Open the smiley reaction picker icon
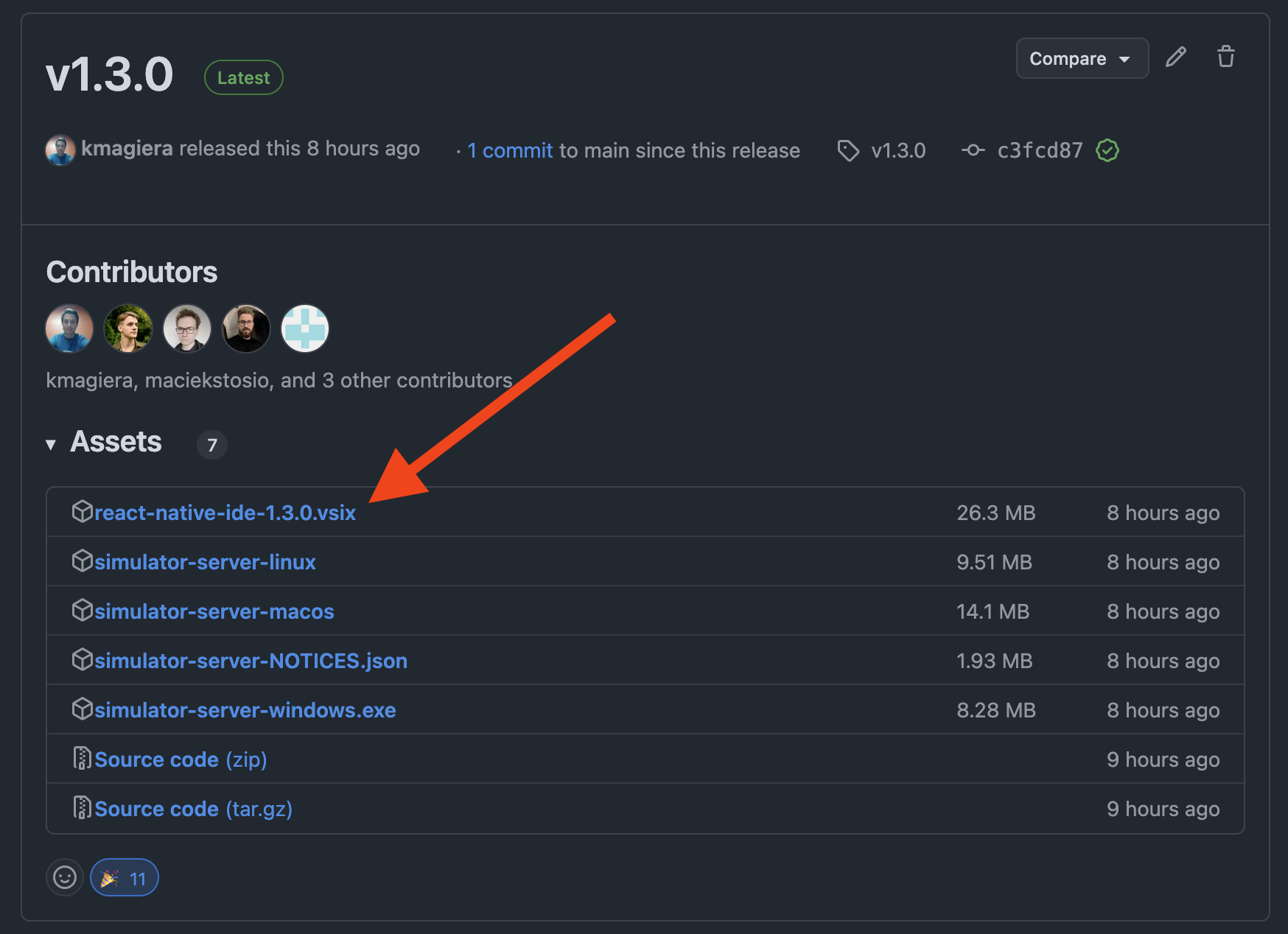The width and height of the screenshot is (1288, 934). 65,877
